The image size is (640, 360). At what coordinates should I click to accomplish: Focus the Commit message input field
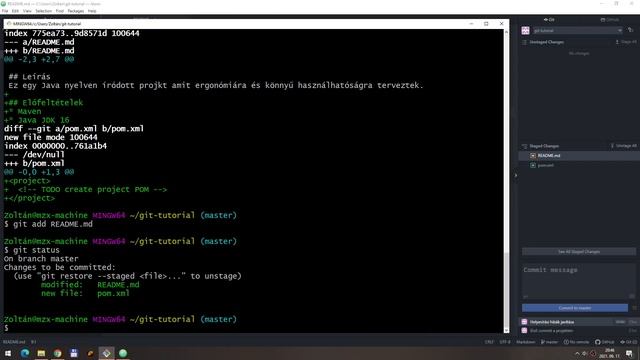[x=579, y=281]
